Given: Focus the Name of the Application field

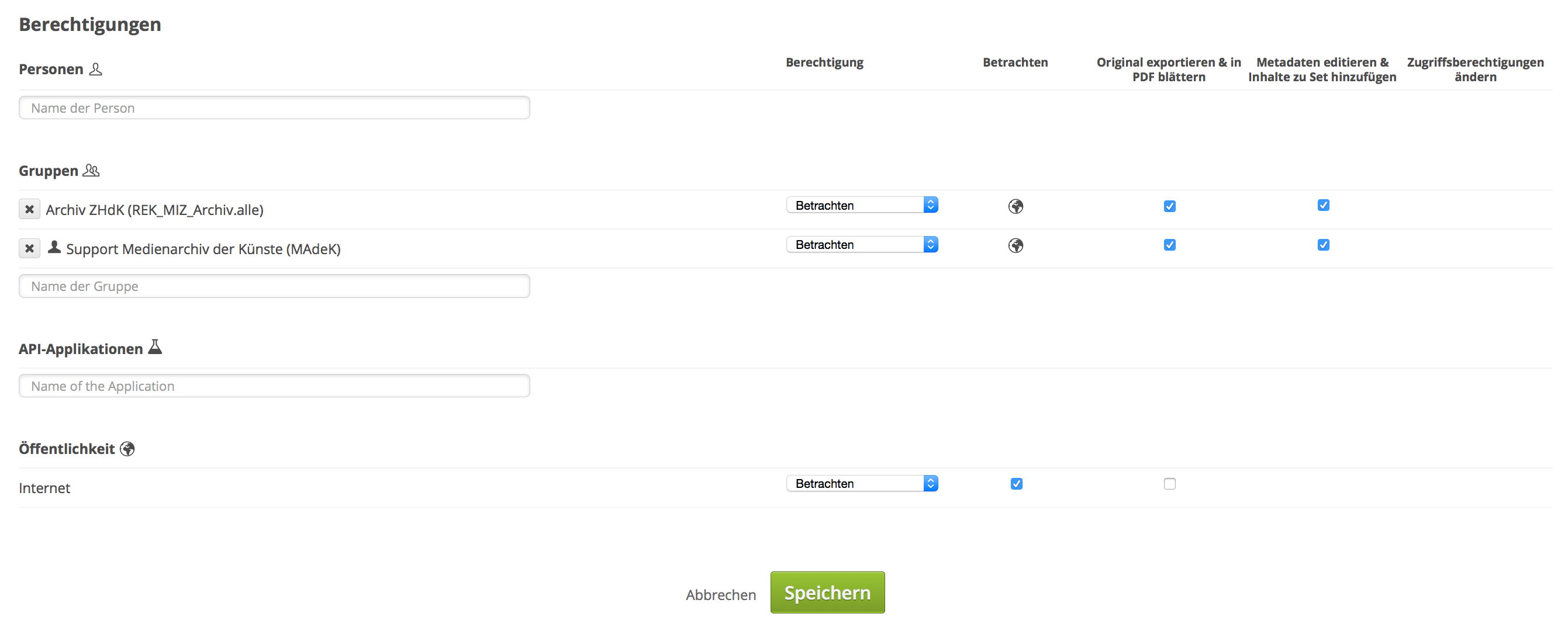Looking at the screenshot, I should tap(274, 386).
